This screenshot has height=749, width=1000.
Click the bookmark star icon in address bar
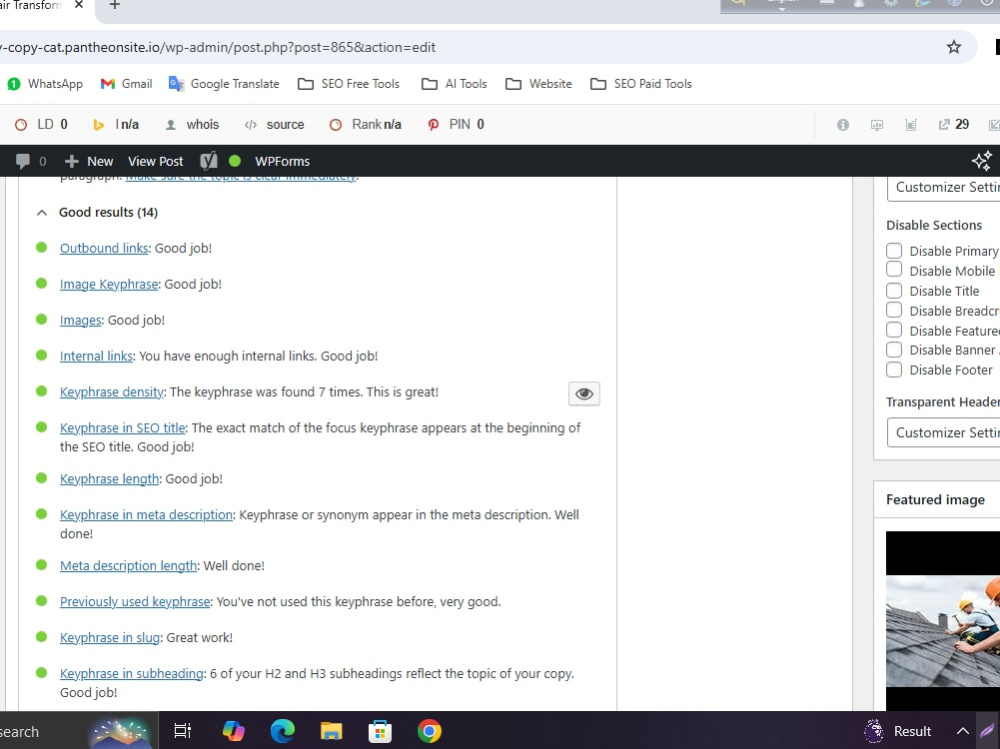[x=953, y=47]
